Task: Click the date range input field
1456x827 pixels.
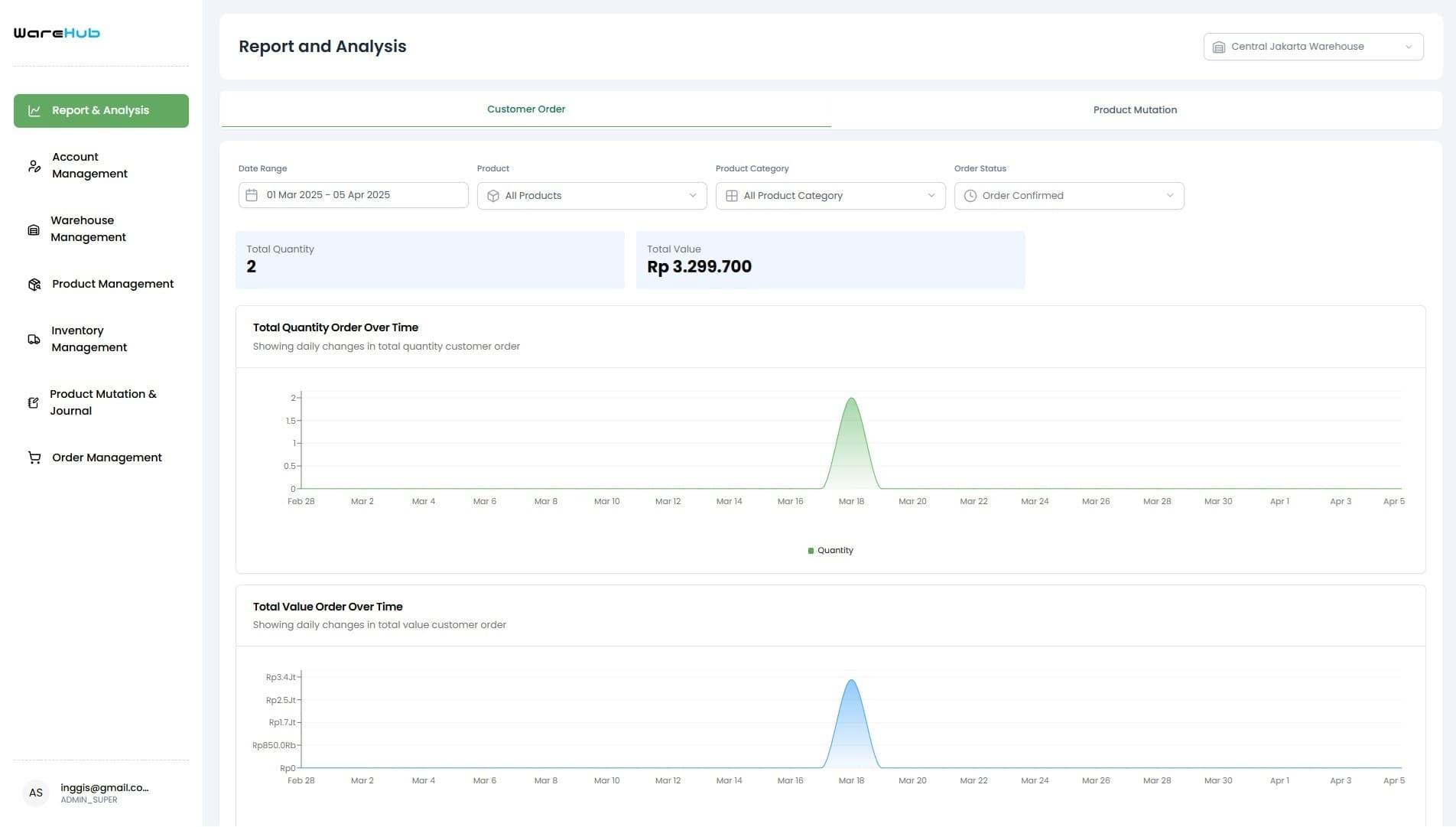Action: pos(352,195)
